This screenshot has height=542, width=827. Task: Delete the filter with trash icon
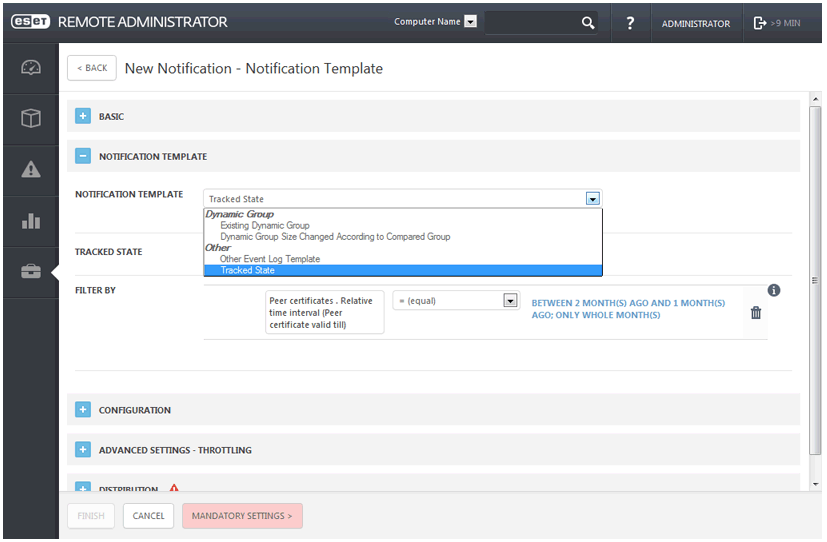[x=756, y=313]
